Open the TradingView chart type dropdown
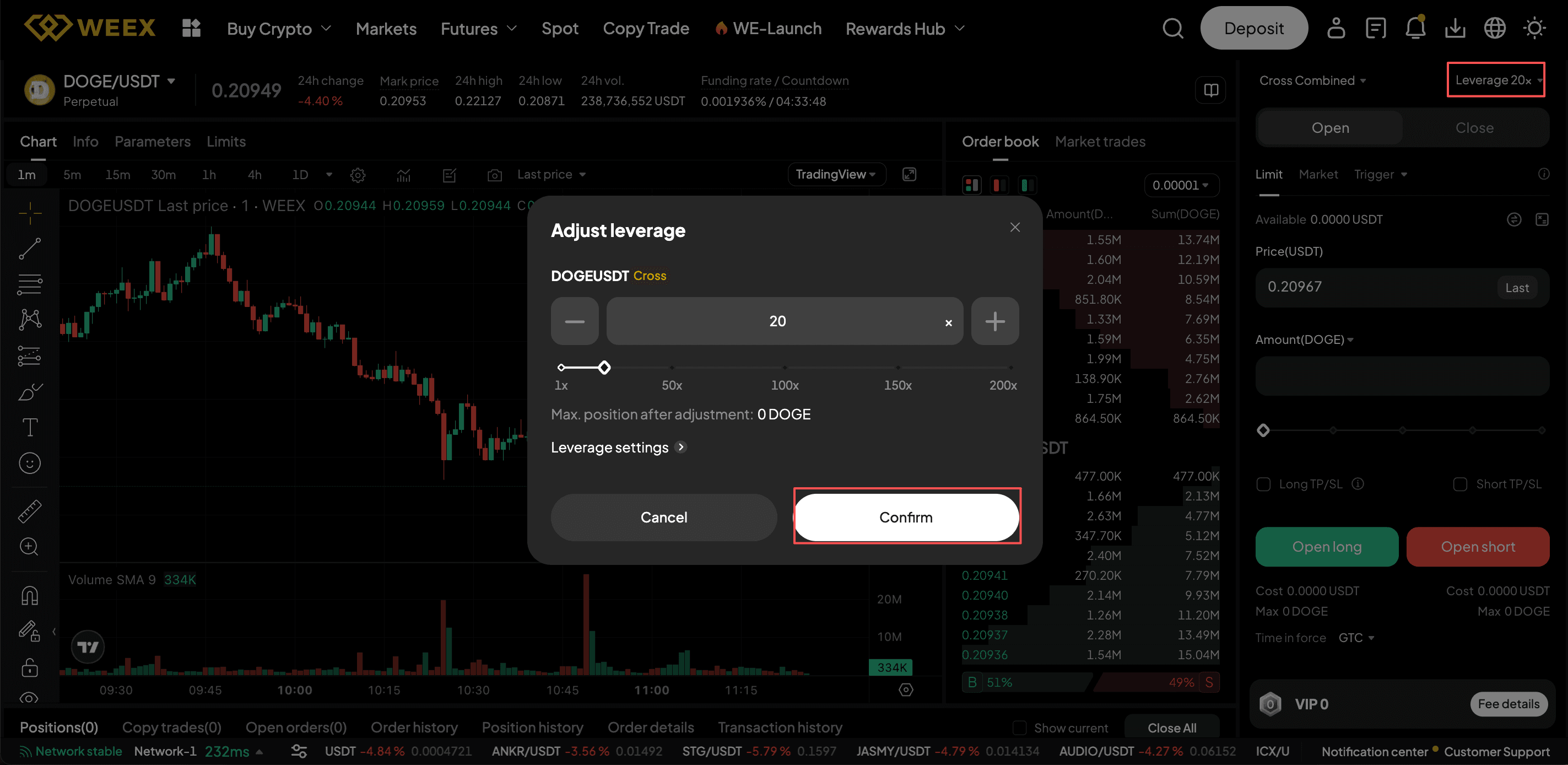Image resolution: width=1568 pixels, height=765 pixels. (836, 175)
